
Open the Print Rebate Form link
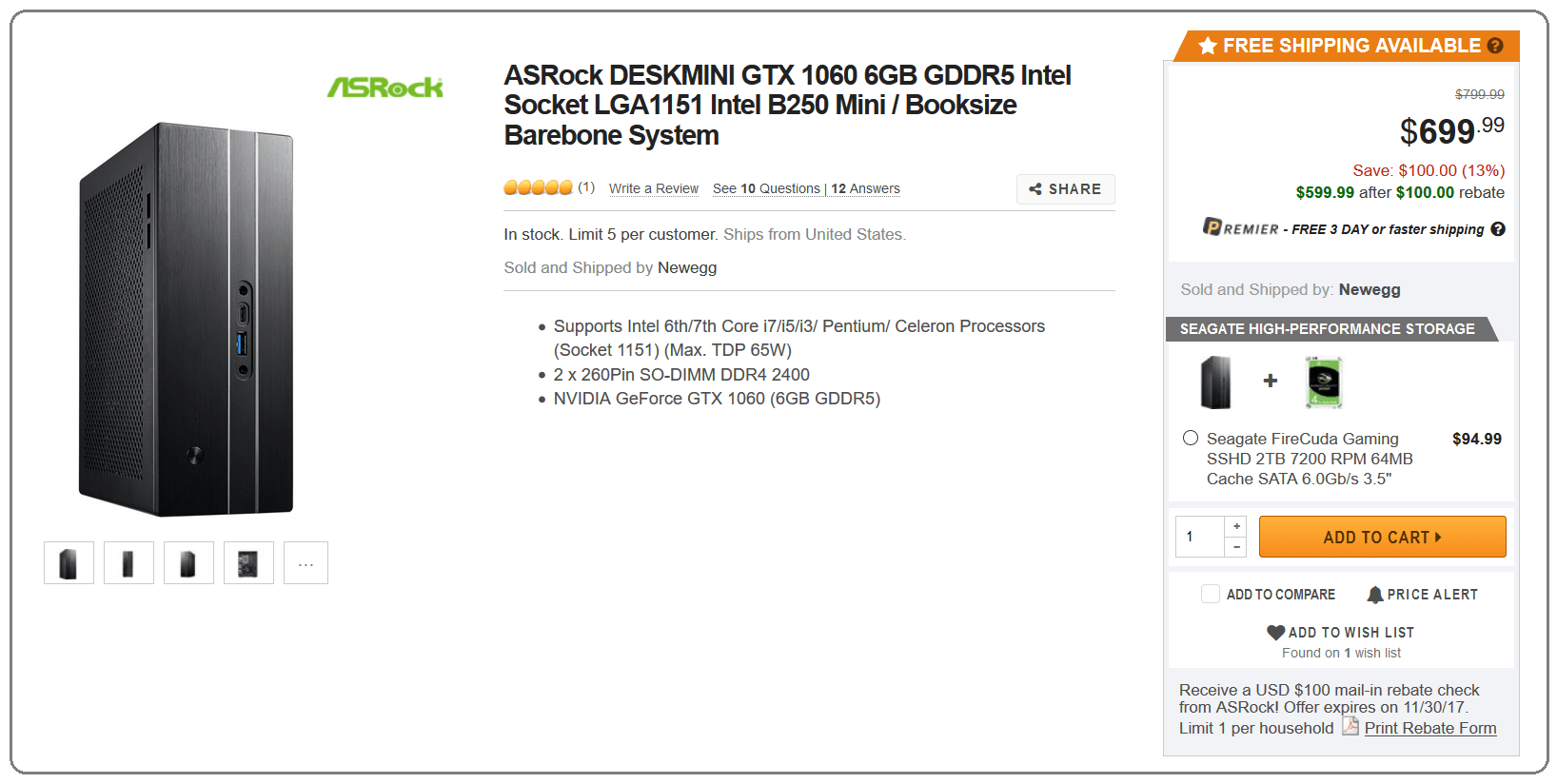[x=1430, y=728]
